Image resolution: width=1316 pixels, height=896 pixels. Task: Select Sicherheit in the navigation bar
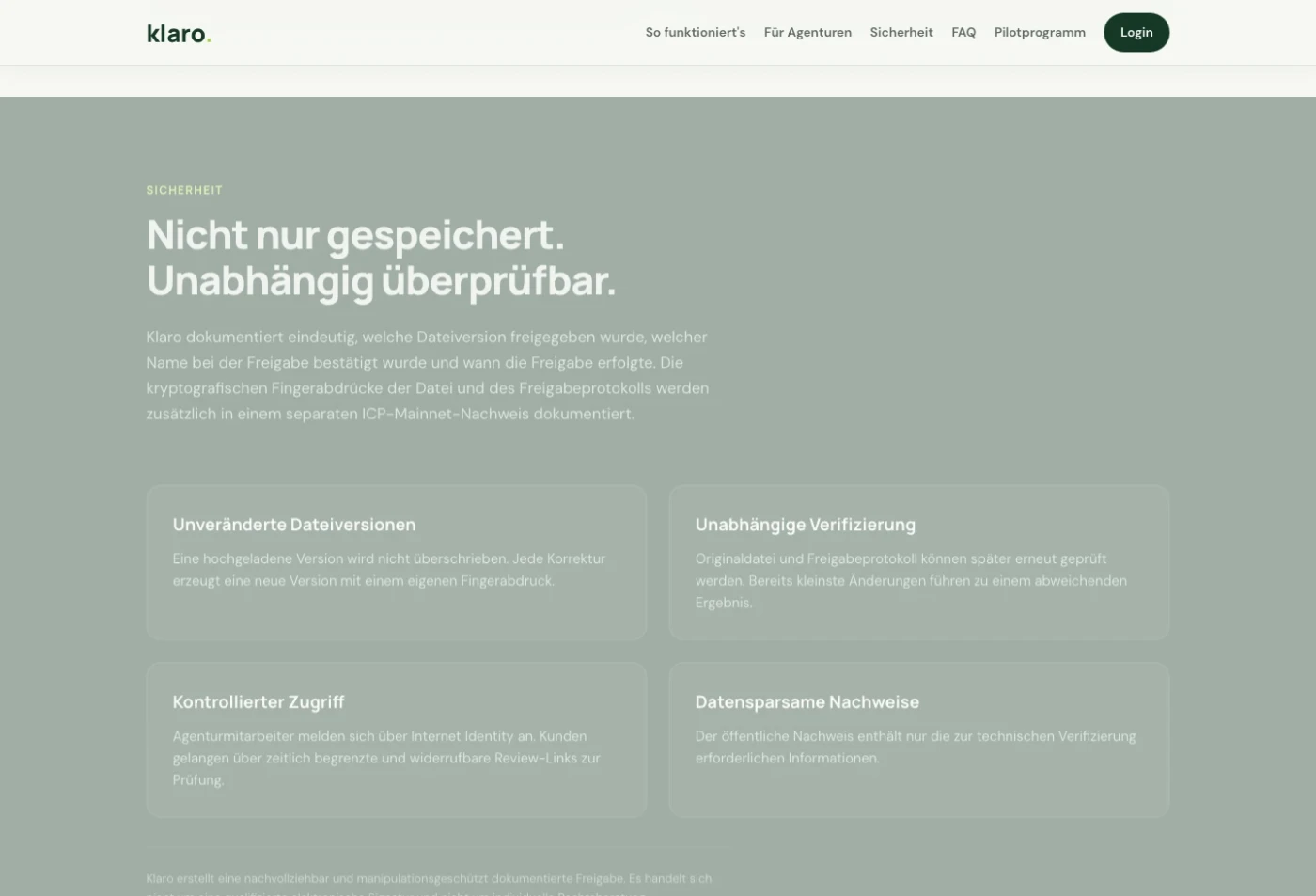901,32
